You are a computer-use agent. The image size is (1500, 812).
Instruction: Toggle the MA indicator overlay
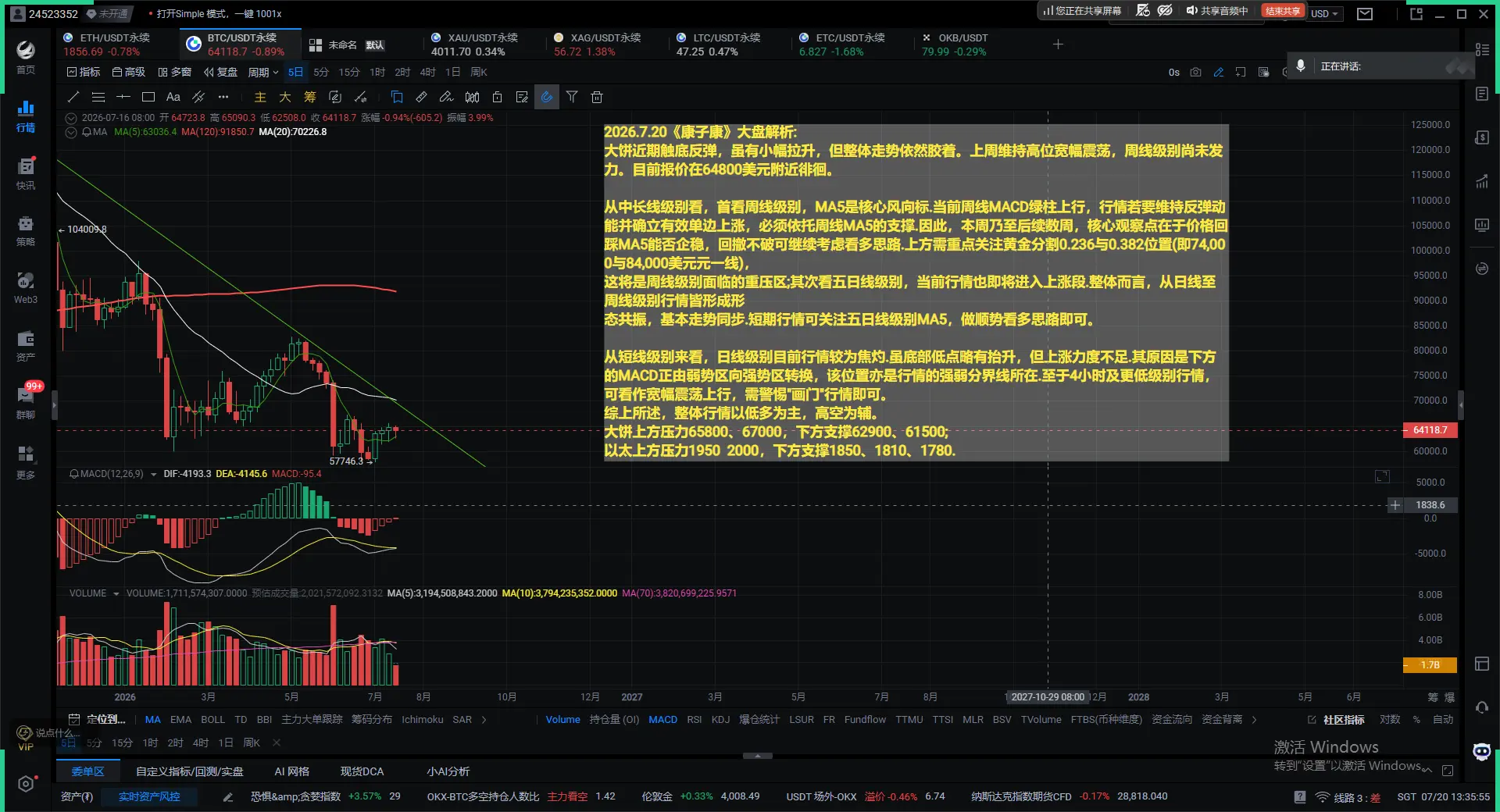(x=153, y=720)
